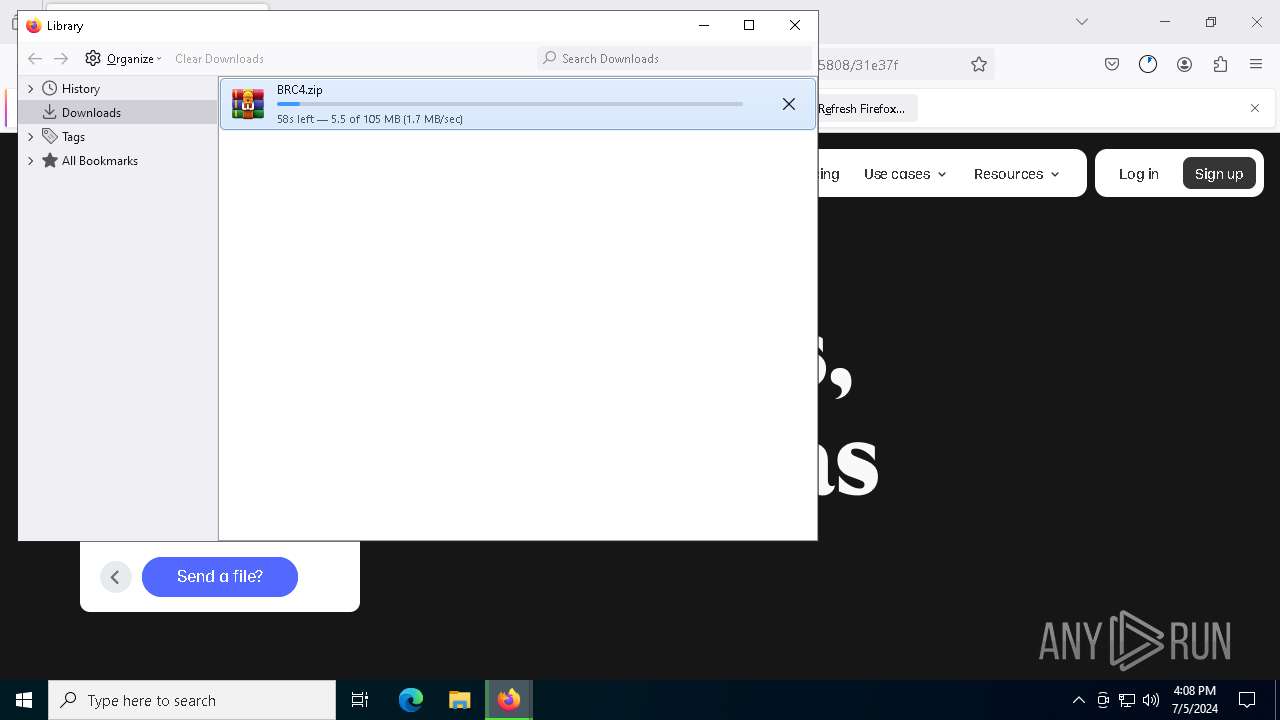Select History in Library sidebar

click(80, 89)
